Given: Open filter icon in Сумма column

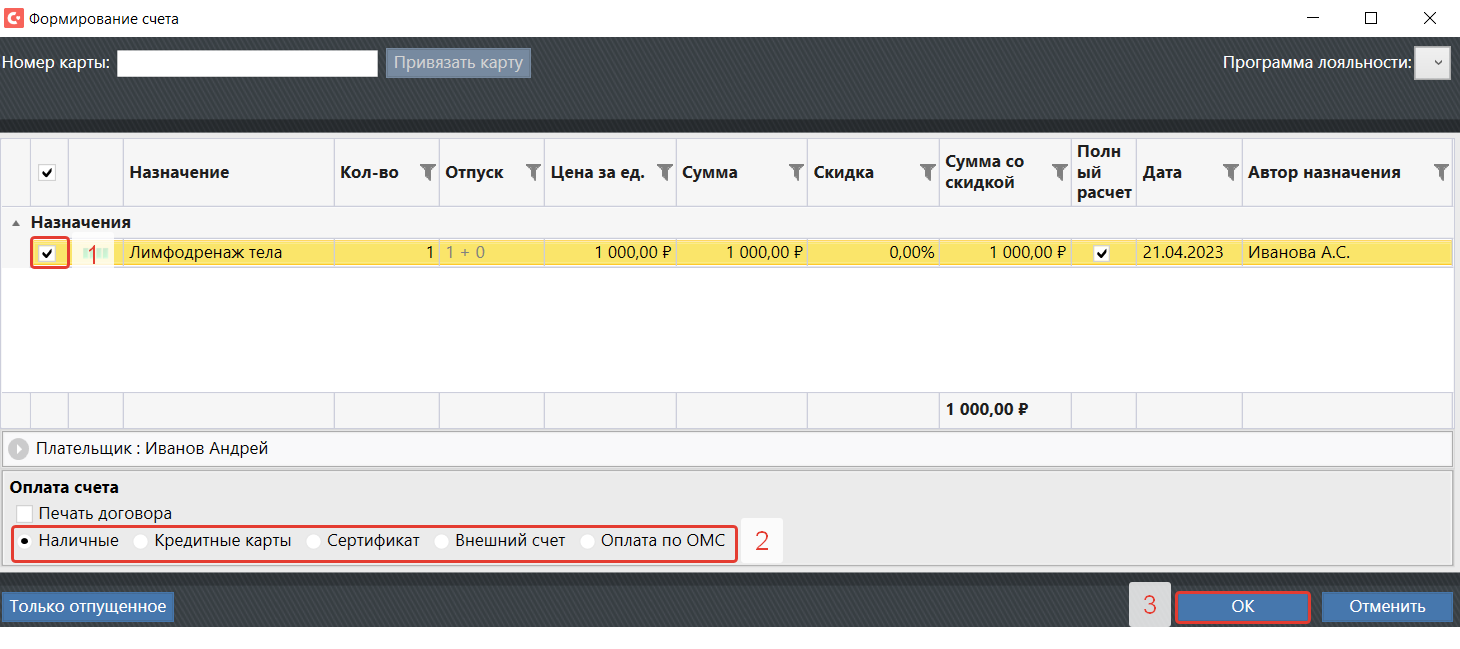Looking at the screenshot, I should [x=796, y=172].
